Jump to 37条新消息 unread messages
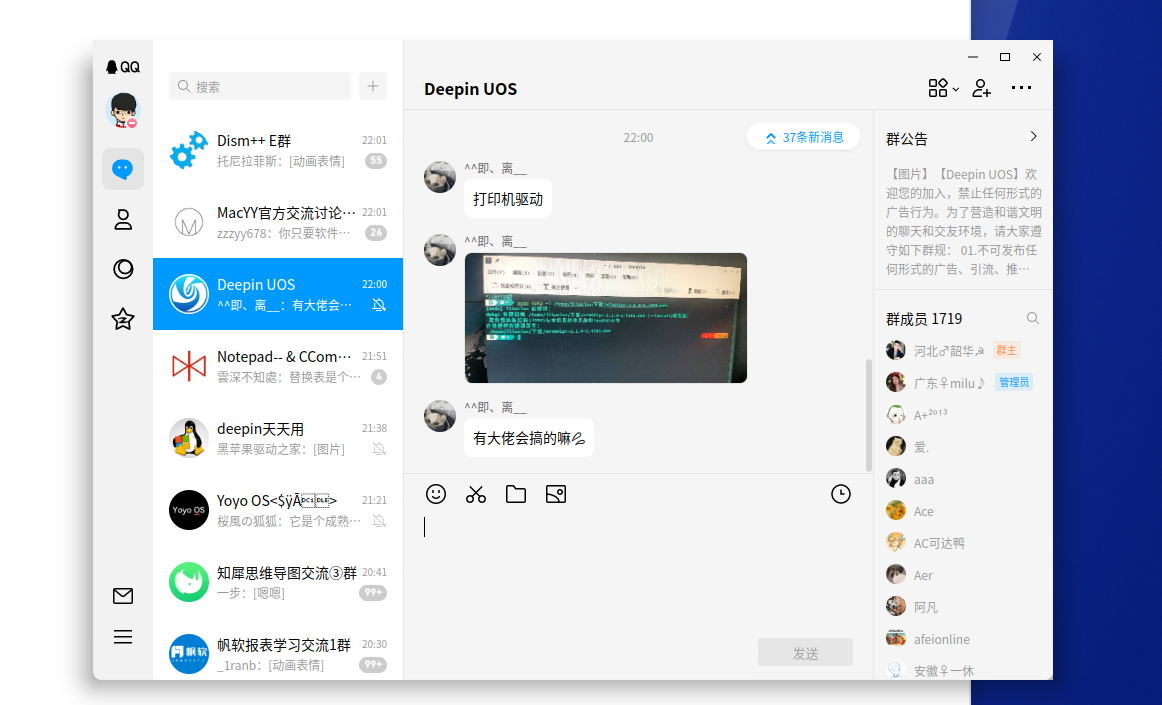This screenshot has width=1162, height=705. click(x=803, y=137)
